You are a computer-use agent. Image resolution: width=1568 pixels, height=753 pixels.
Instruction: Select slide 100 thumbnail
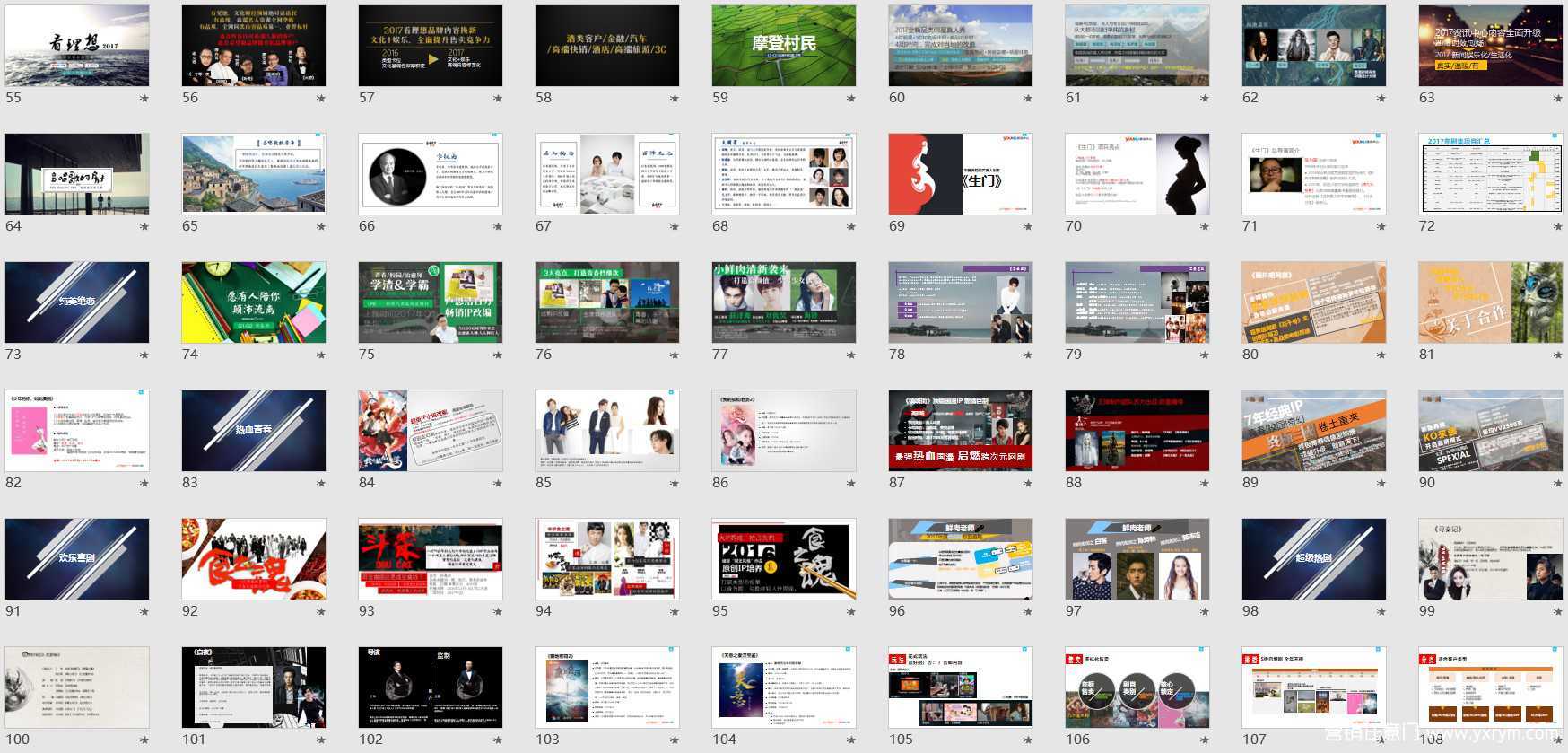(x=77, y=687)
